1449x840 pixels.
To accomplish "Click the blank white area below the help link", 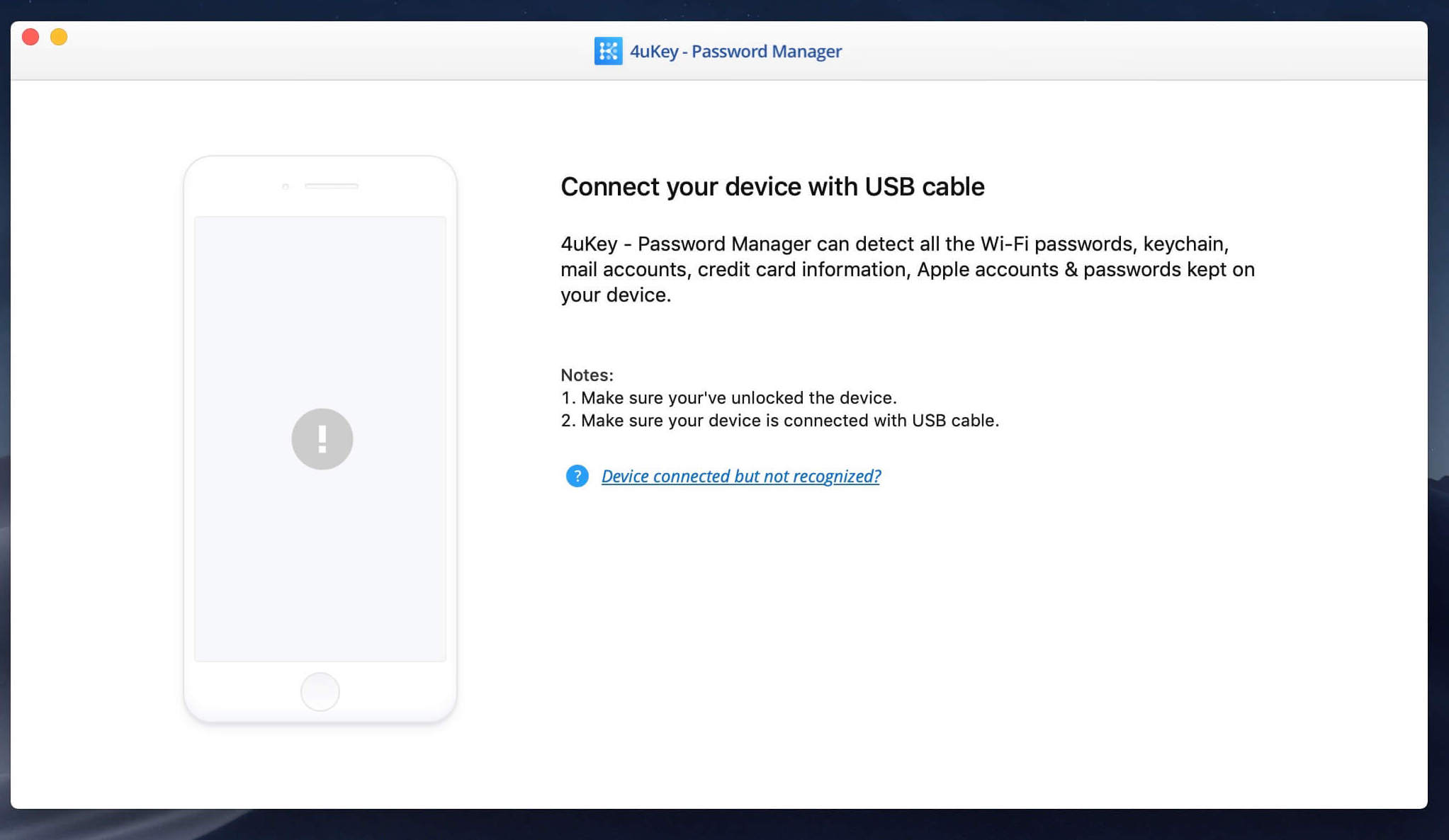I will coord(907,637).
